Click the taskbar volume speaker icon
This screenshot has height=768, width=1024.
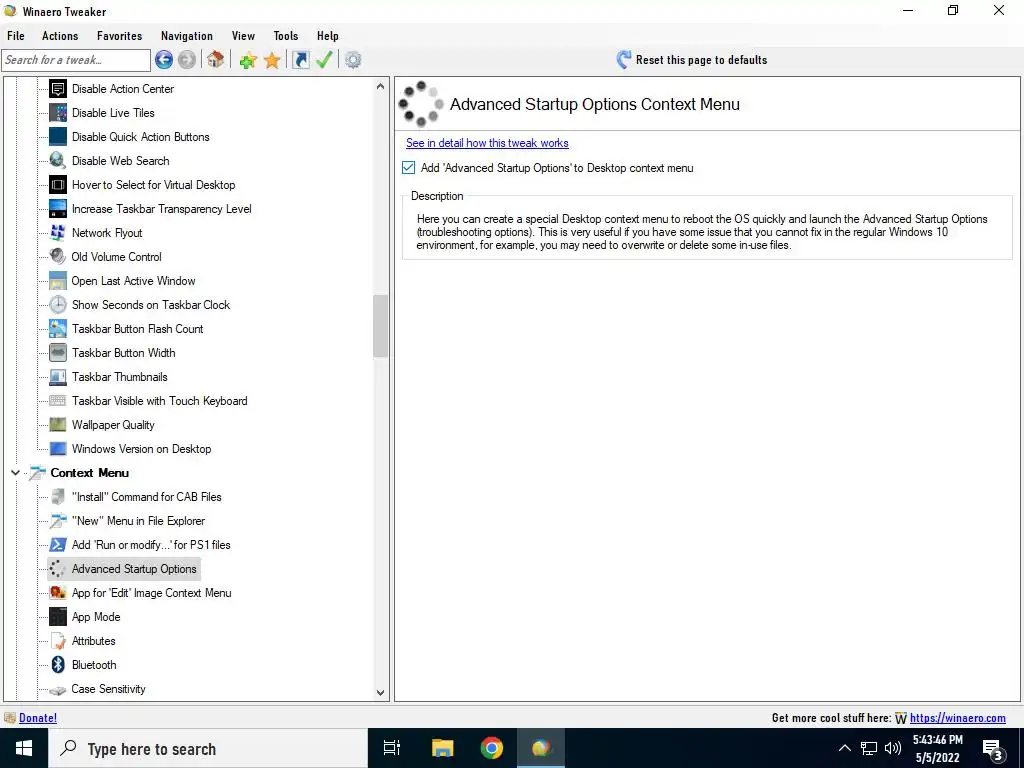pyautogui.click(x=892, y=748)
